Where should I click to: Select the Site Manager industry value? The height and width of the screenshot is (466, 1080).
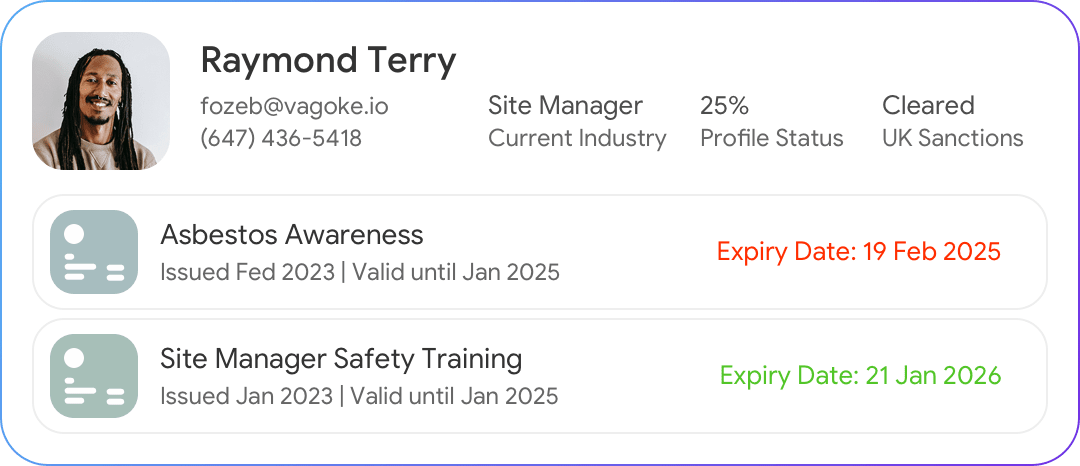pyautogui.click(x=565, y=106)
